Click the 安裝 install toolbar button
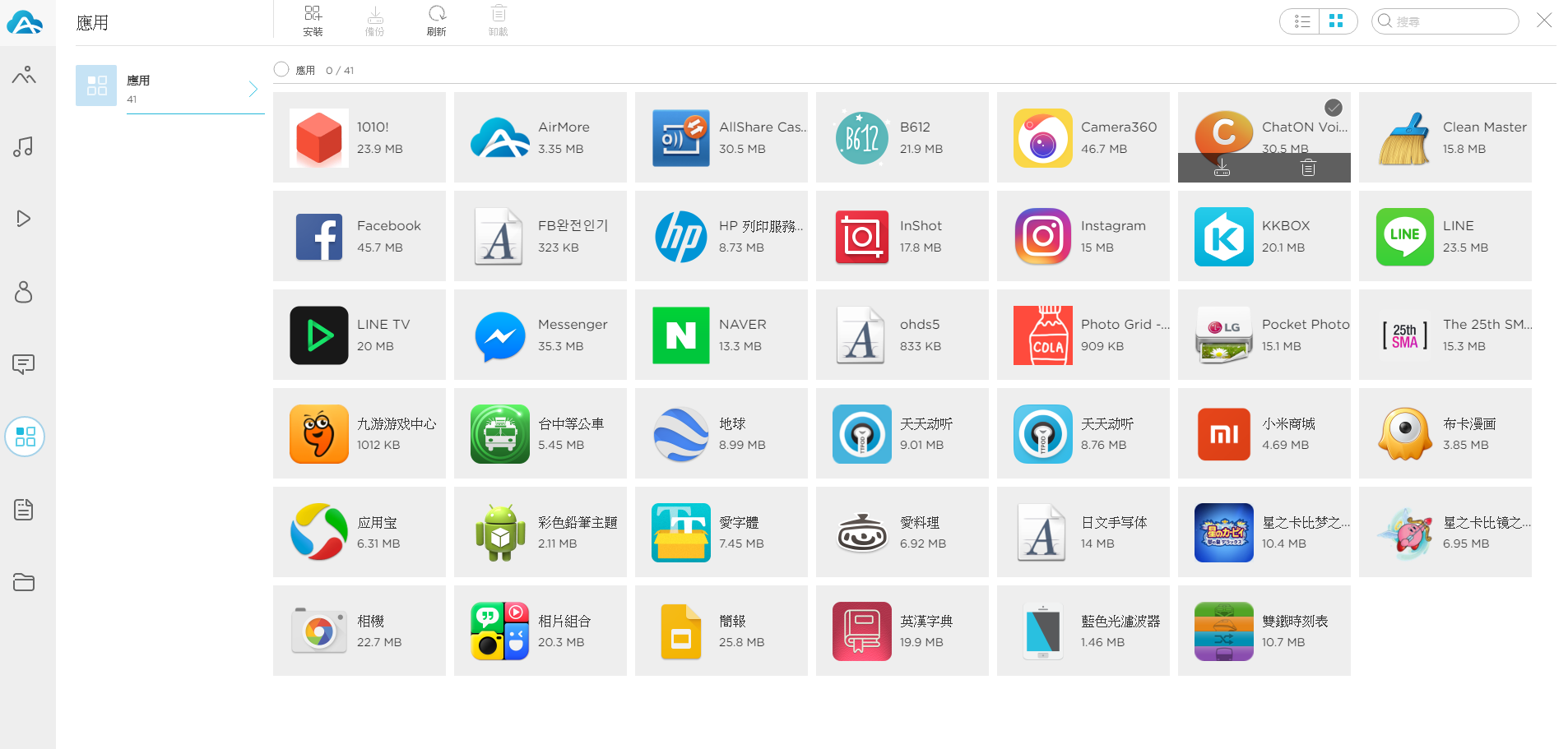1568x749 pixels. [313, 21]
